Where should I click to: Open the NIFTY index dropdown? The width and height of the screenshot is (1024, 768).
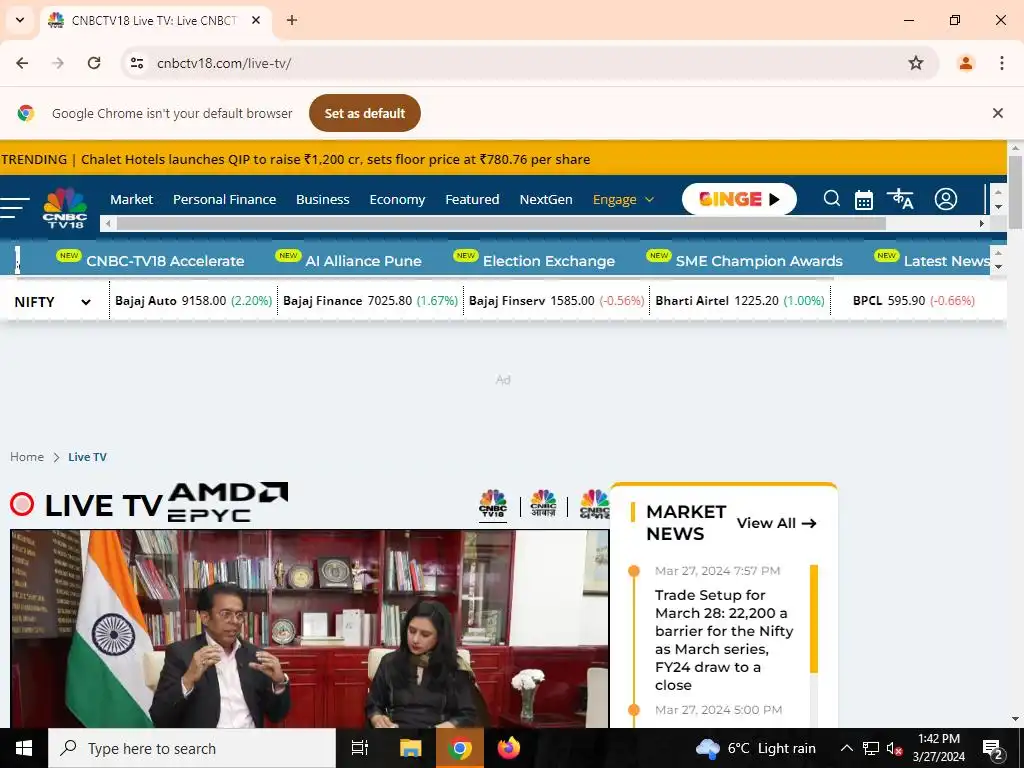[52, 302]
